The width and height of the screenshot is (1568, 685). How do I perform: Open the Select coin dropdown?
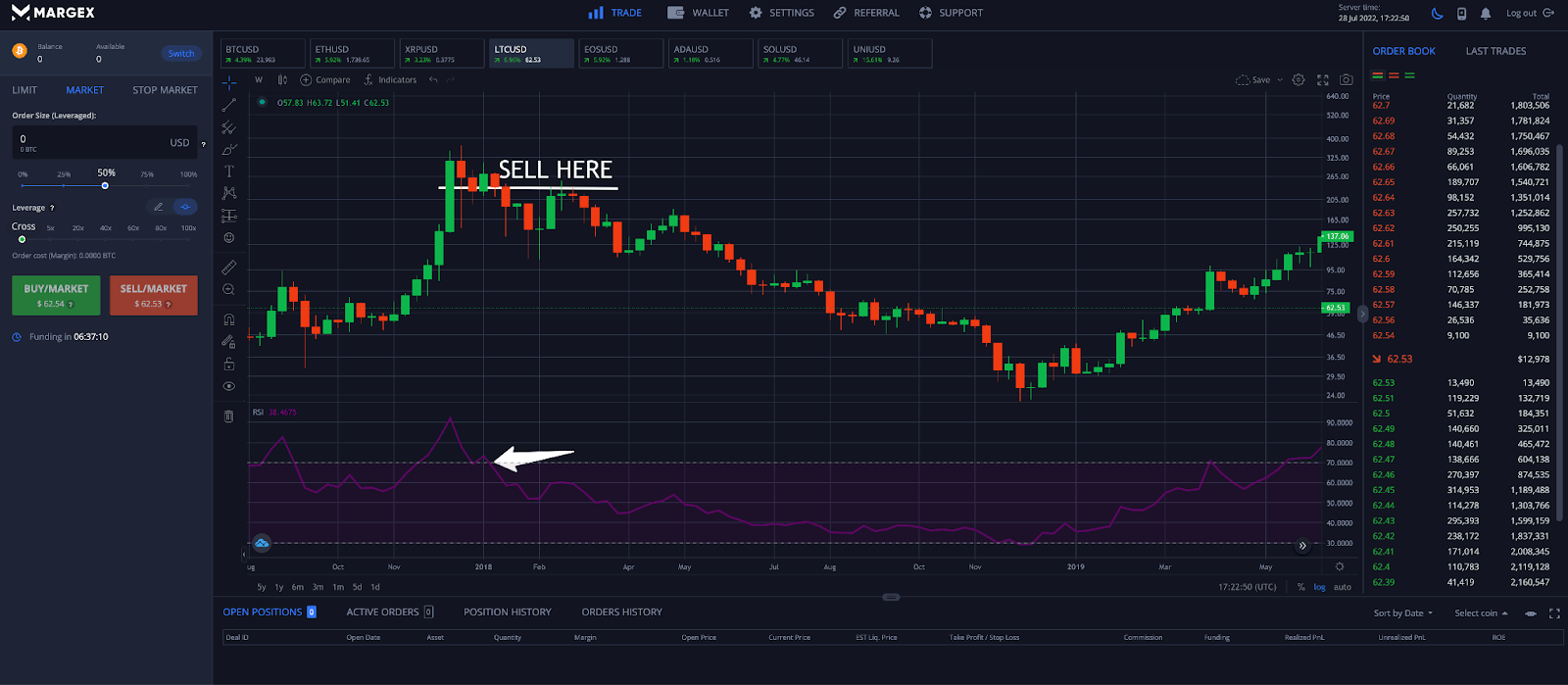click(1481, 613)
